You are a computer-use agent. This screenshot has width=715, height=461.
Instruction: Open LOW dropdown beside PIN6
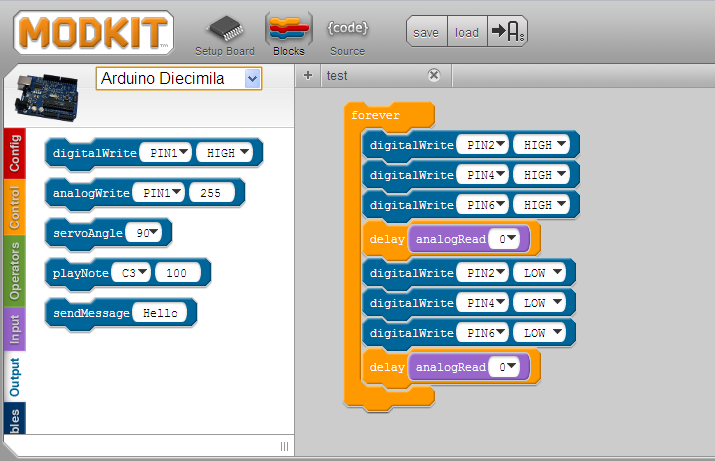[539, 333]
